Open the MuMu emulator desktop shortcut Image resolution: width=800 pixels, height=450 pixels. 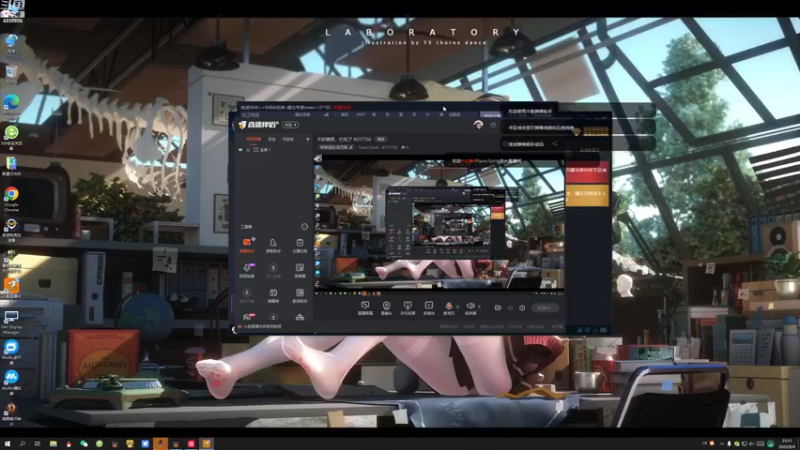point(11,381)
